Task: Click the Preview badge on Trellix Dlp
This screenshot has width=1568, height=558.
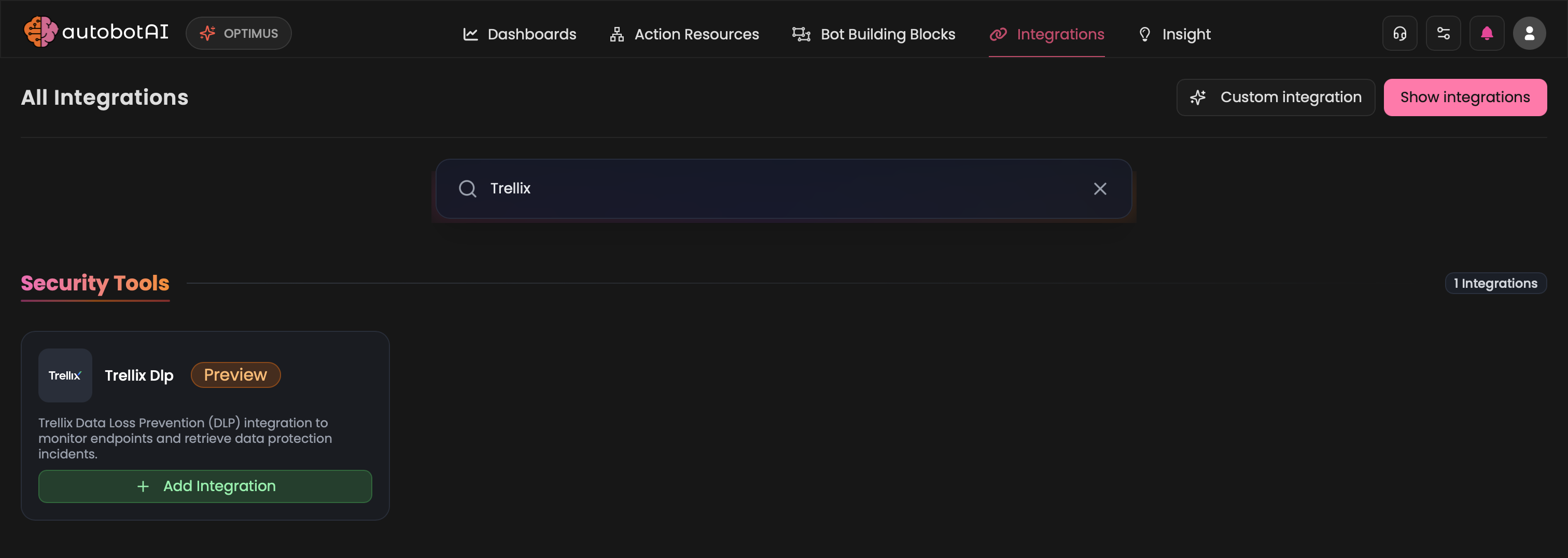Action: point(235,375)
